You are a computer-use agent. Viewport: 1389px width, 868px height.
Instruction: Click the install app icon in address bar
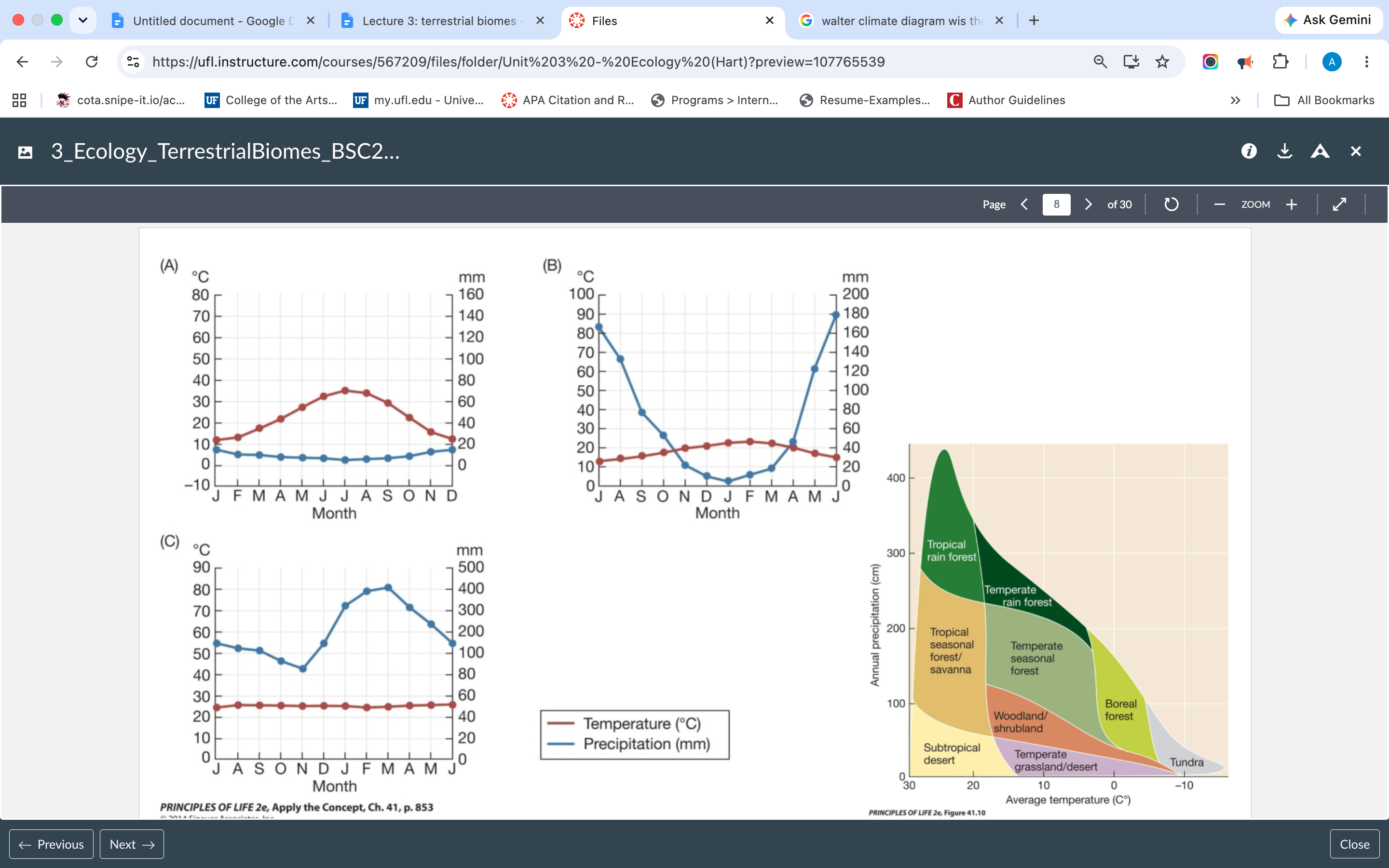(x=1131, y=61)
